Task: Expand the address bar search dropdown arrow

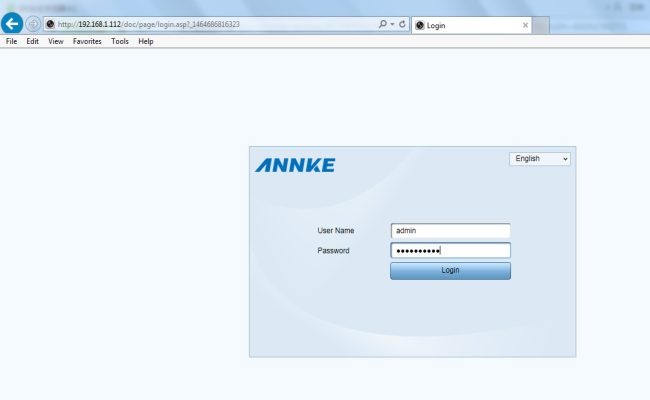Action: [391, 24]
